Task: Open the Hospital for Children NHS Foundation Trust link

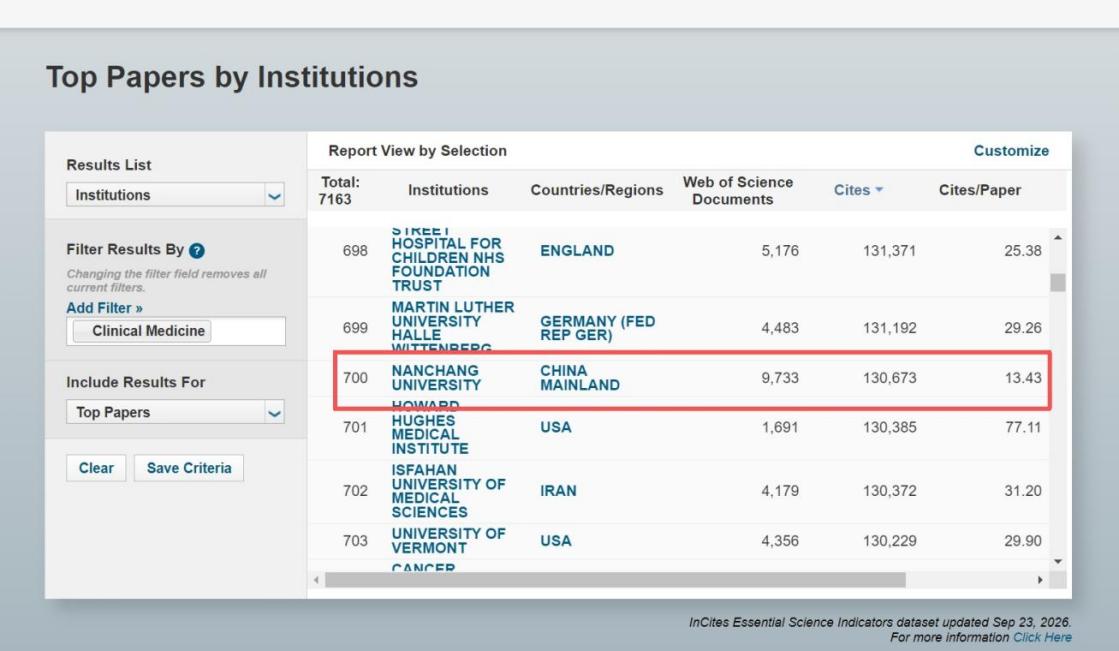Action: [447, 258]
